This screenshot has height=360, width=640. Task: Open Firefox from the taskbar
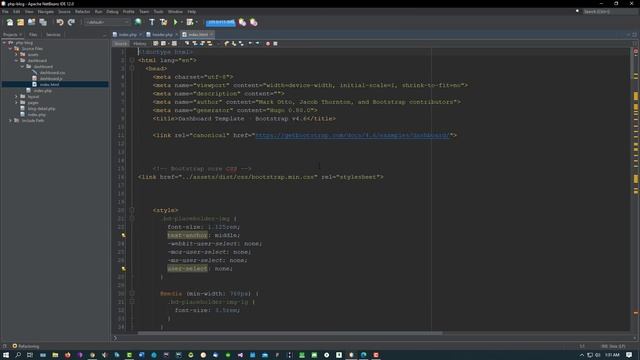[x=67, y=355]
